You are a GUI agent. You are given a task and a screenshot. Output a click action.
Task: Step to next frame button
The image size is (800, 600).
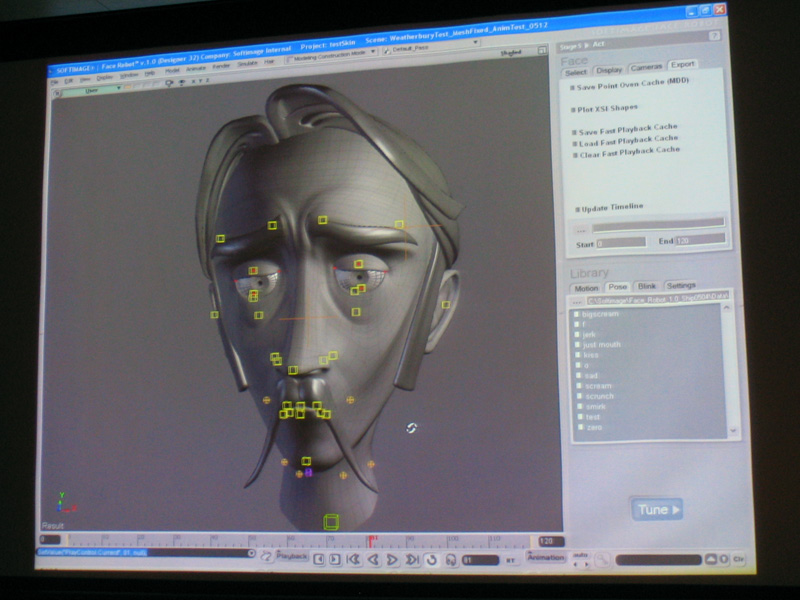click(335, 559)
